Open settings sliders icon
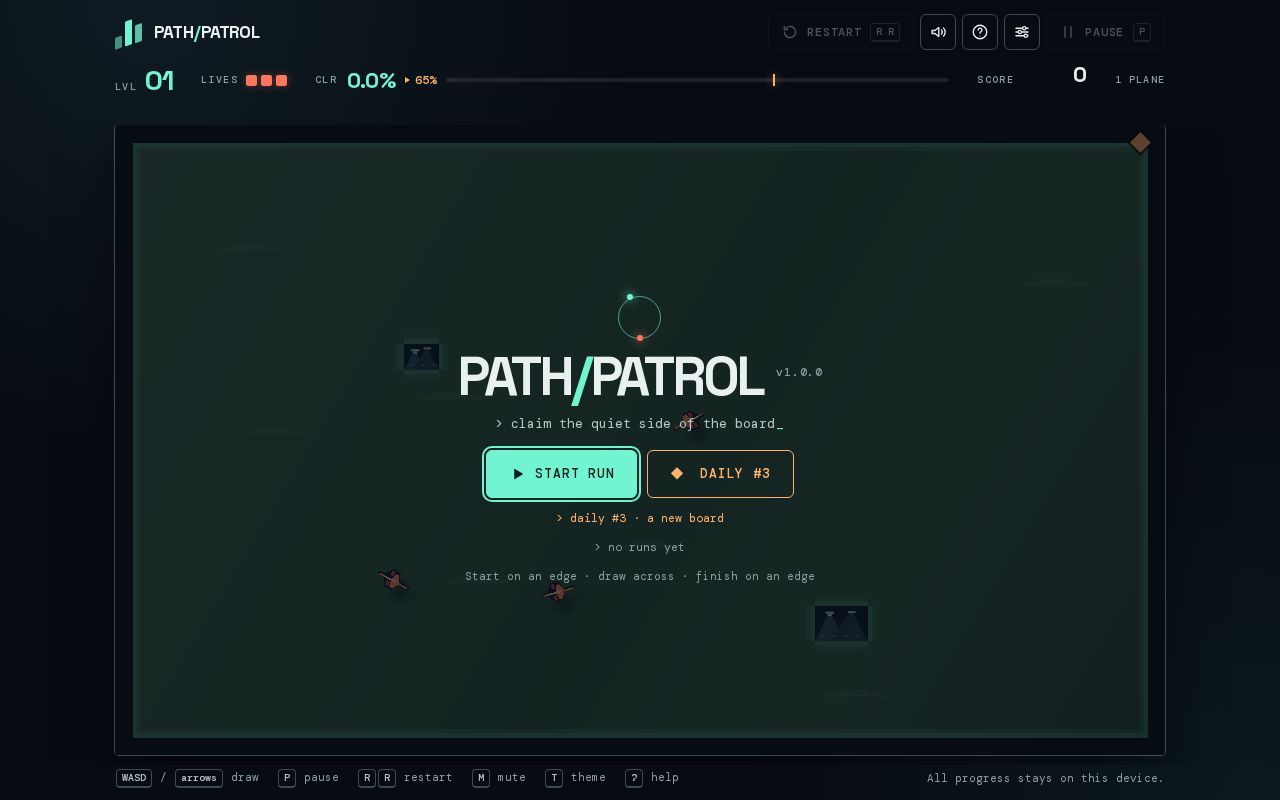Viewport: 1280px width, 800px height. (x=1022, y=32)
